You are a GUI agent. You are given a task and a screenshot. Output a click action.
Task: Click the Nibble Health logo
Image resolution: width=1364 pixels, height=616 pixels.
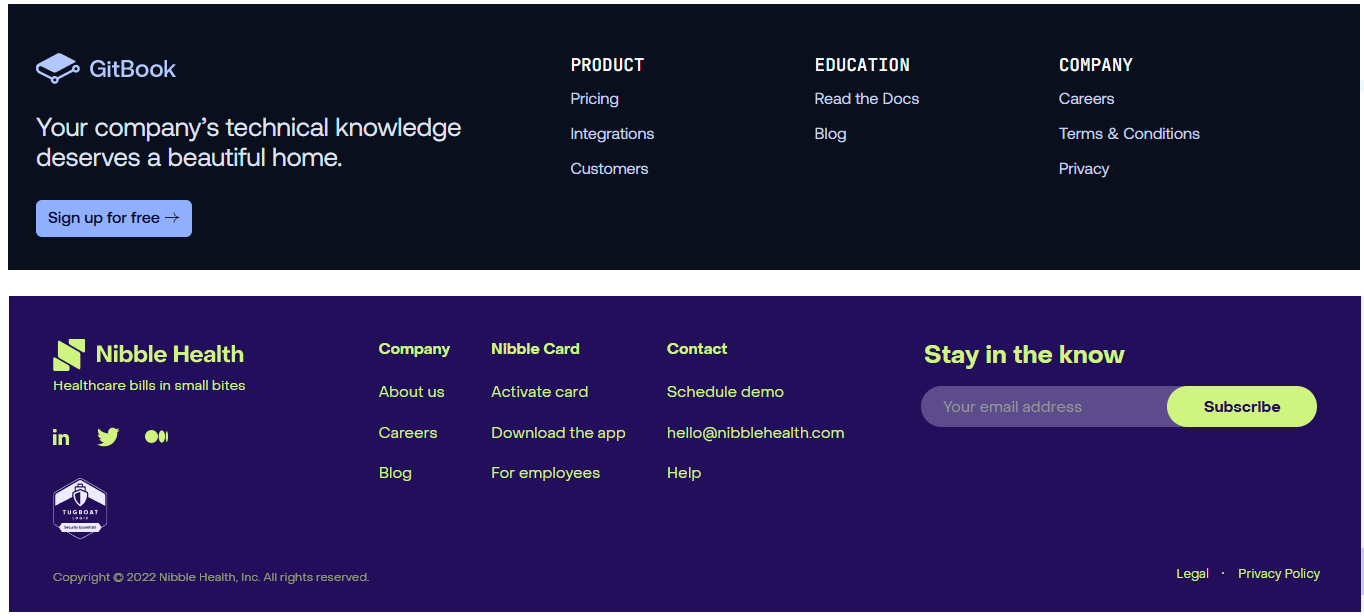(148, 353)
